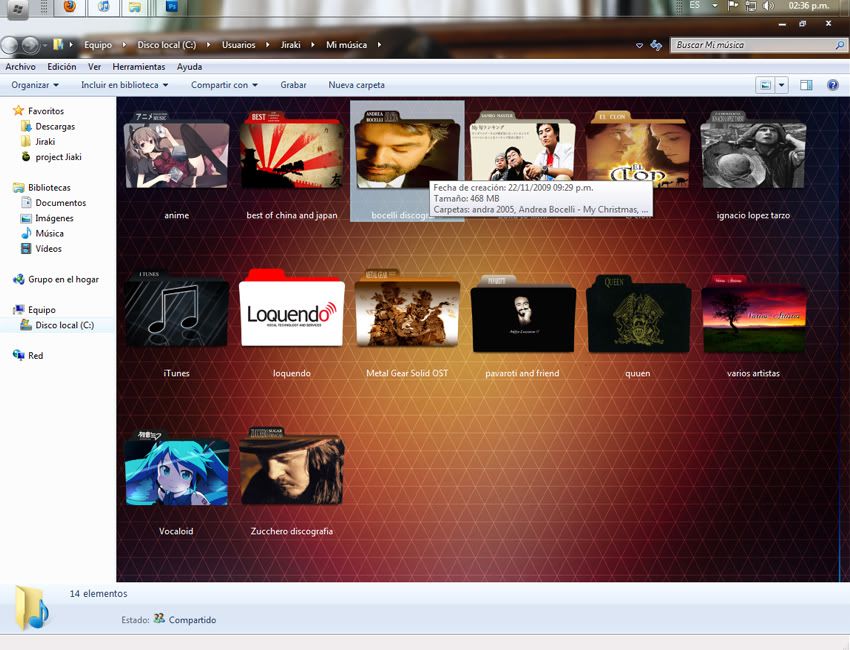850x650 pixels.
Task: Select Grupo en el hogar
Action: coord(63,279)
